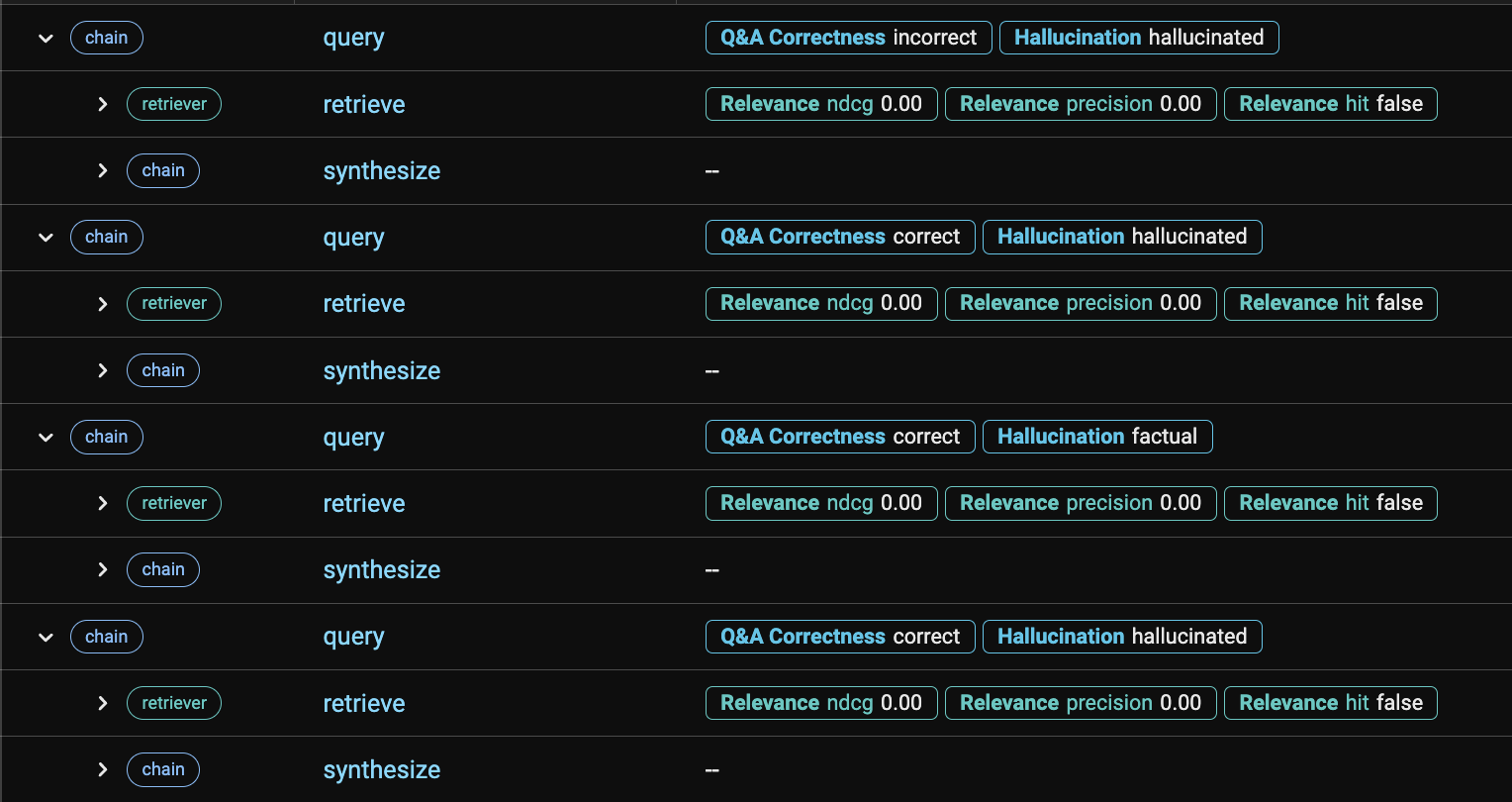This screenshot has height=802, width=1512.
Task: Expand the second retrieve row chevron
Action: click(x=103, y=304)
